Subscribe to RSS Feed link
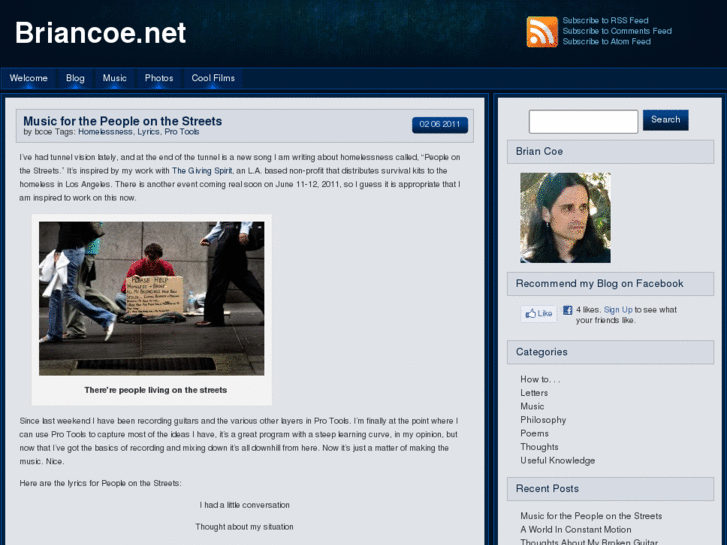Screen dimensions: 727x545 606,20
